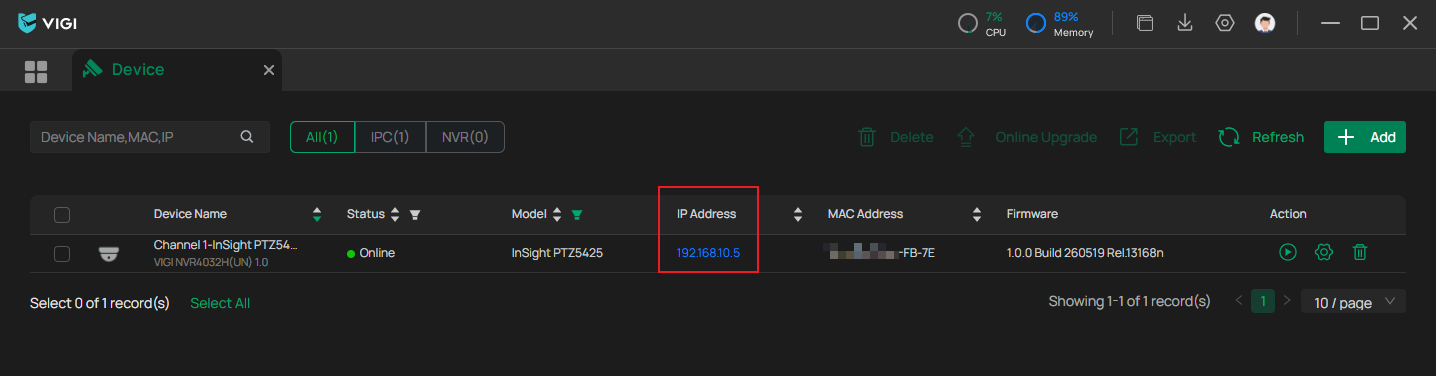Select the All(1) filter tab

322,137
